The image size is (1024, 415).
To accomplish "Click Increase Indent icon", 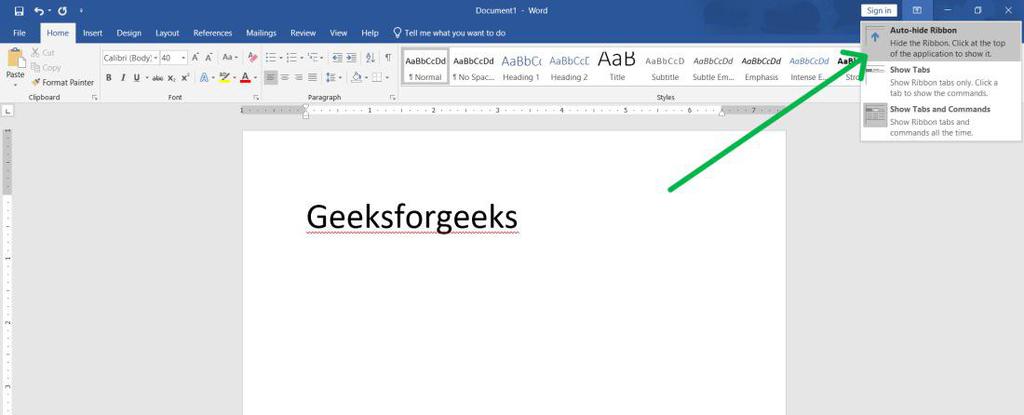I will (x=351, y=58).
